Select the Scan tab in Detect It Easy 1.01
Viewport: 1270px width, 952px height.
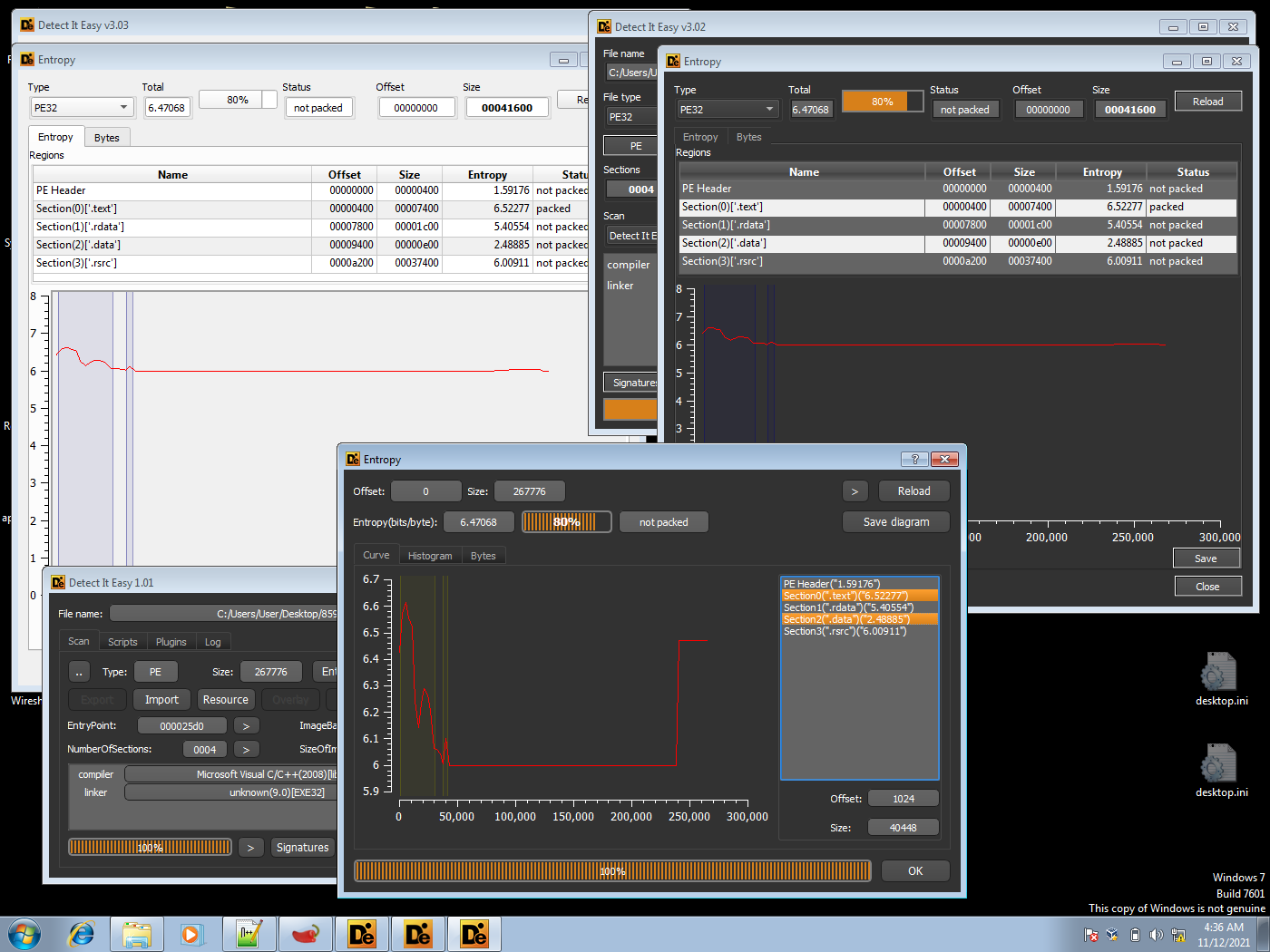coord(79,641)
